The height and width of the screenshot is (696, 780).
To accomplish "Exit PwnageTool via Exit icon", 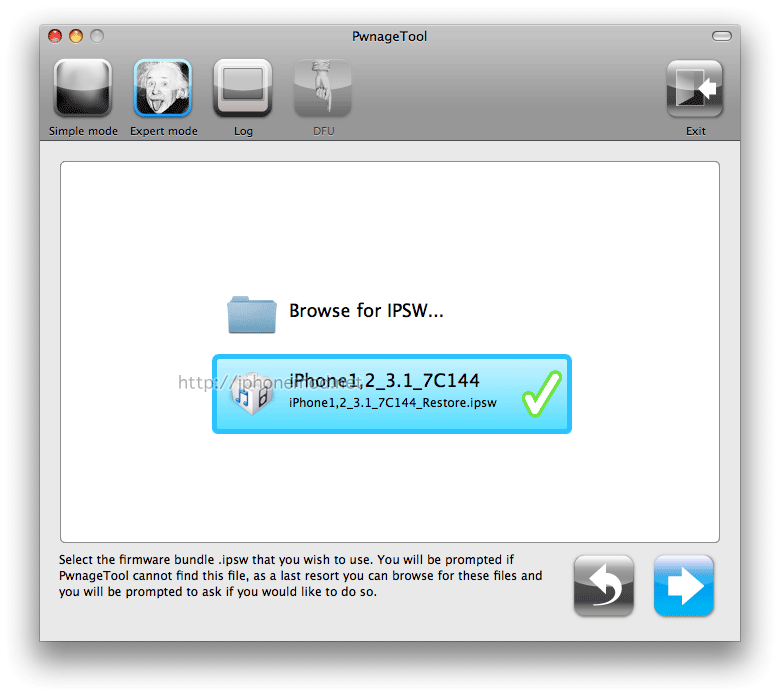I will (x=695, y=89).
